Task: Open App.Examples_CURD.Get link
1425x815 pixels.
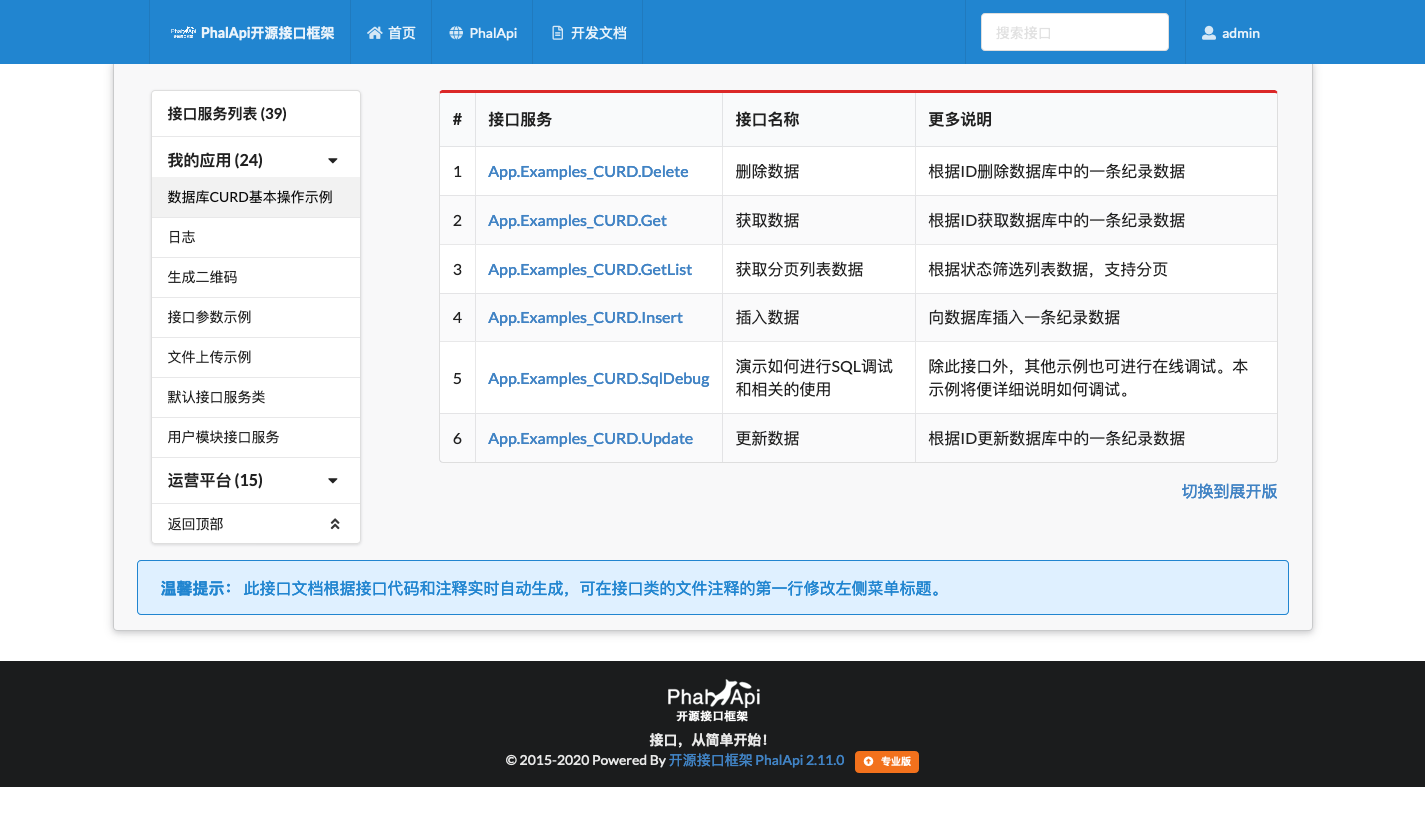Action: pos(577,220)
